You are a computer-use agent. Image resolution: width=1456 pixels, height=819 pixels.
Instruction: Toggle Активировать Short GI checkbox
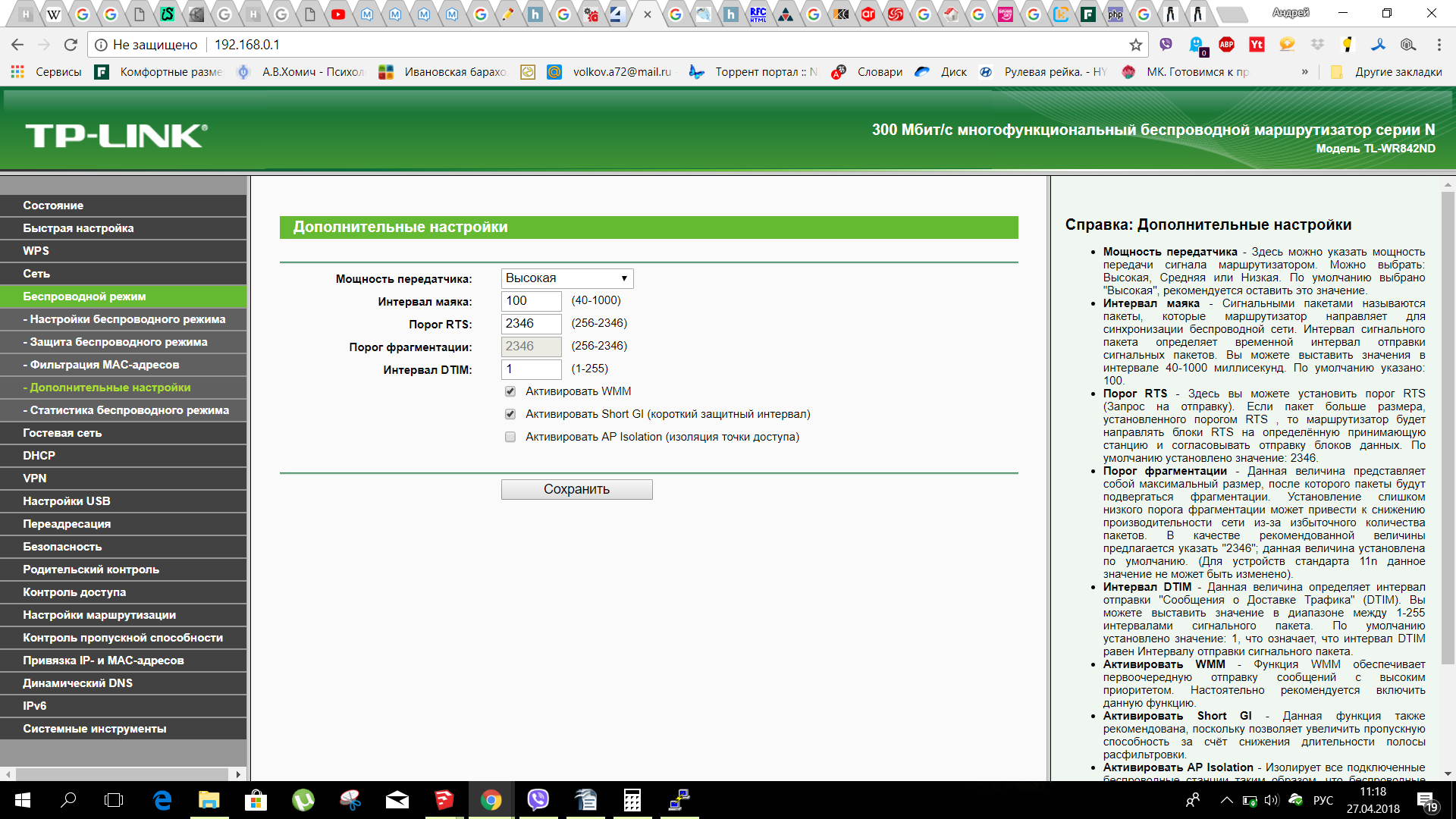(x=510, y=414)
